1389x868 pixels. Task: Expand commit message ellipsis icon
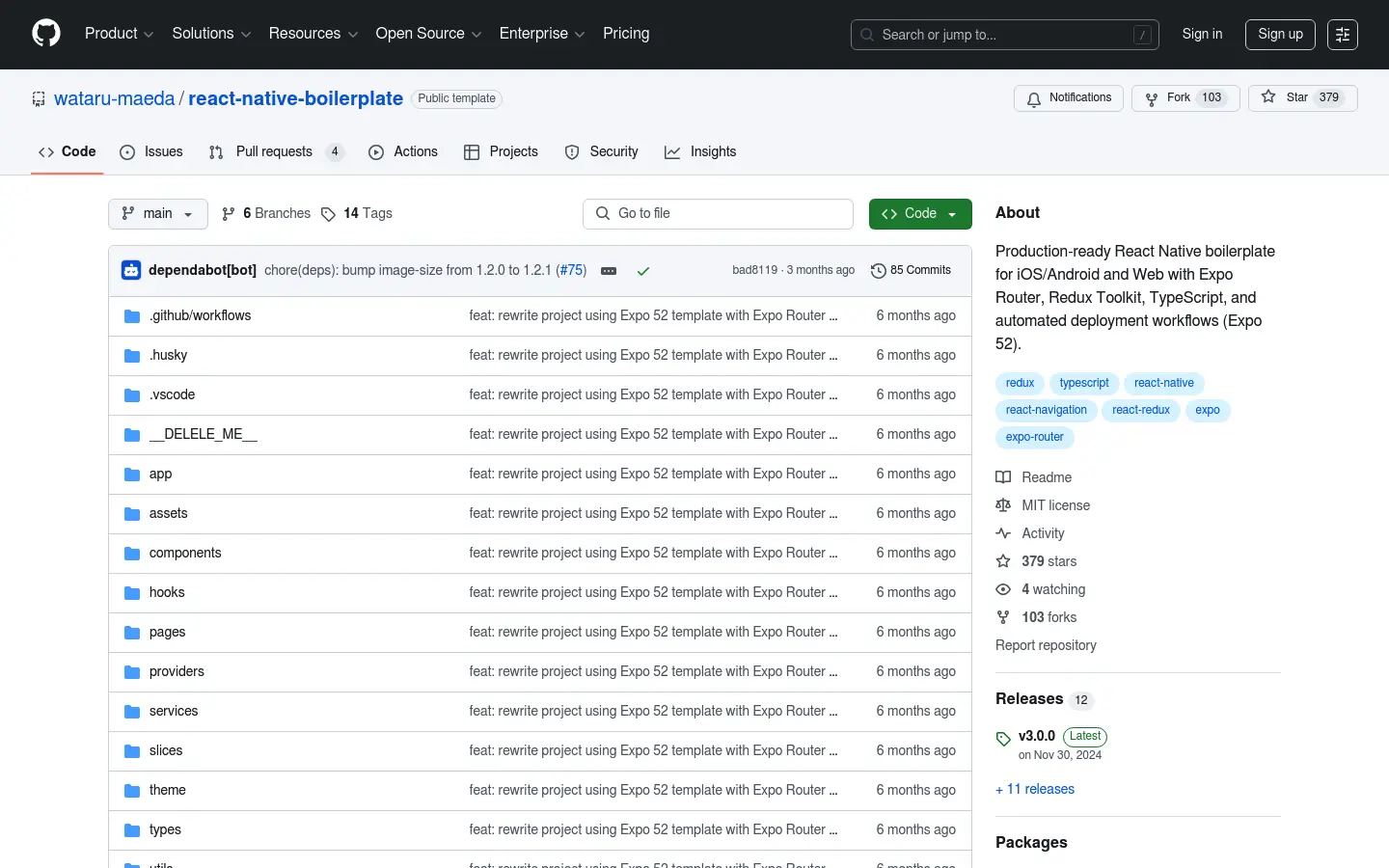609,271
